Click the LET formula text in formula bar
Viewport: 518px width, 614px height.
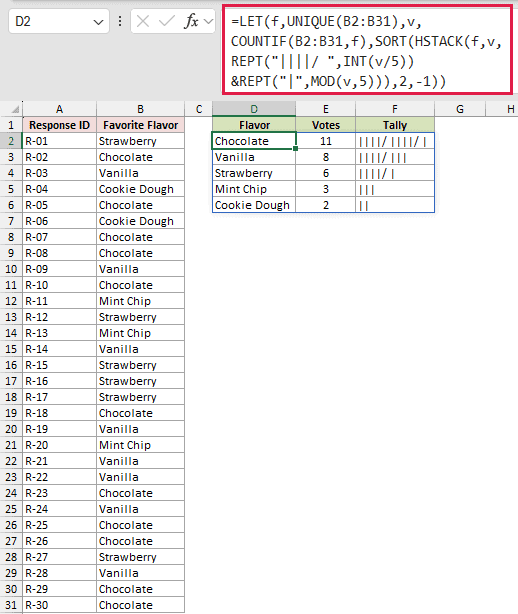click(x=366, y=51)
